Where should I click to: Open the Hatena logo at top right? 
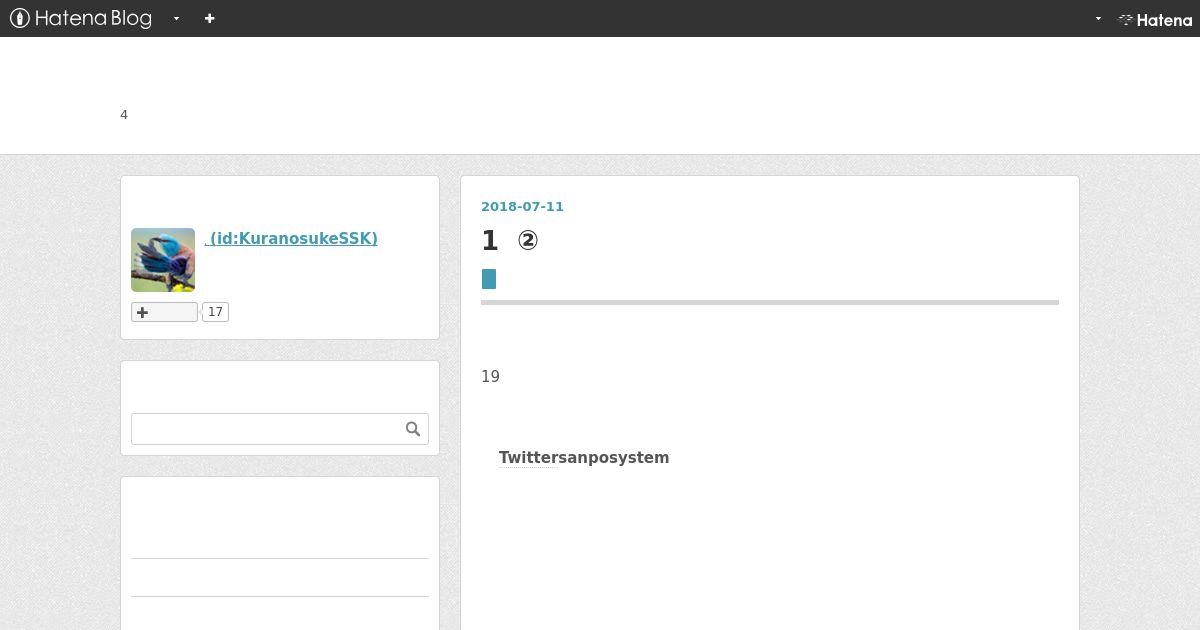pos(1155,19)
